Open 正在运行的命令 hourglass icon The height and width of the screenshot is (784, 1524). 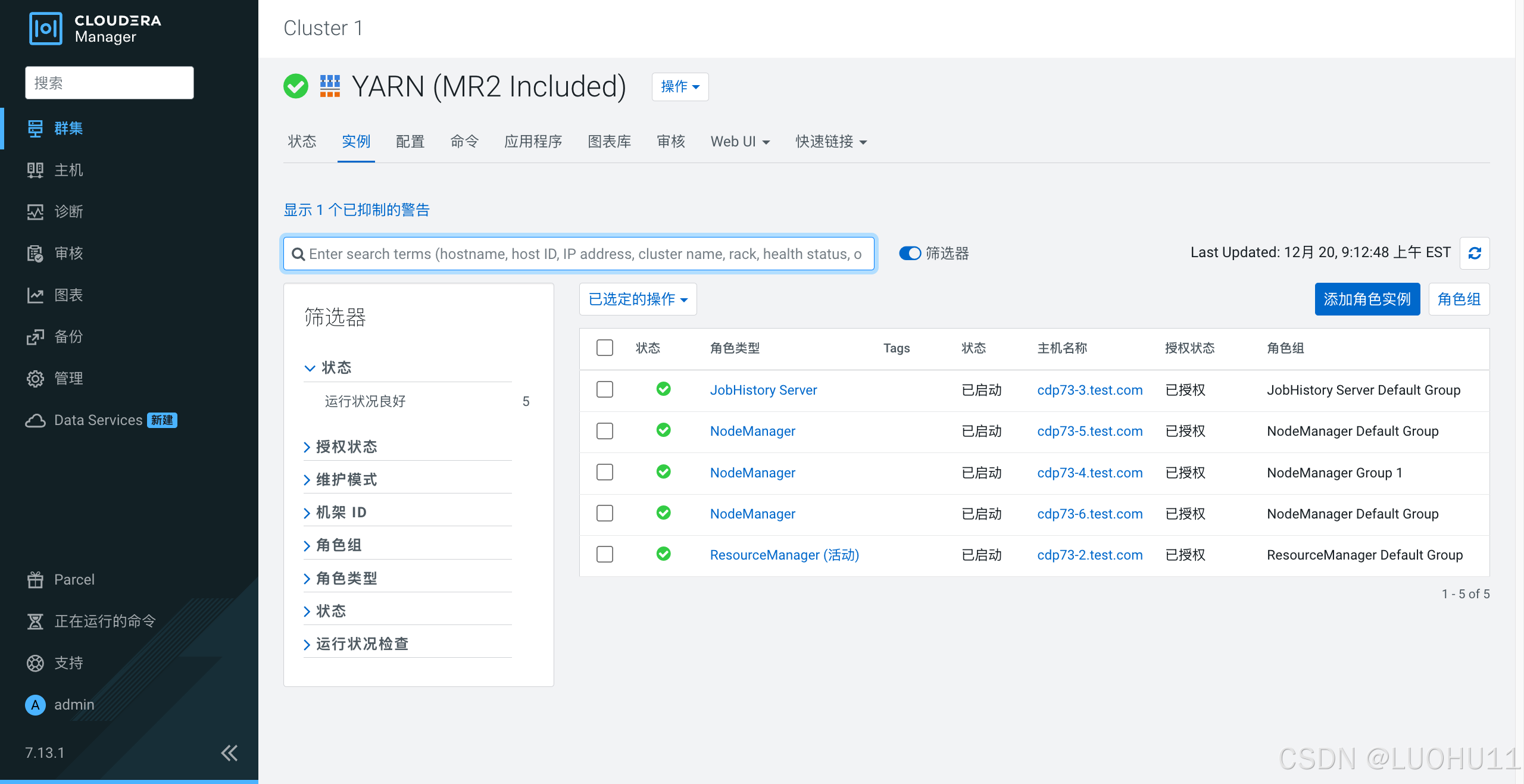(35, 621)
